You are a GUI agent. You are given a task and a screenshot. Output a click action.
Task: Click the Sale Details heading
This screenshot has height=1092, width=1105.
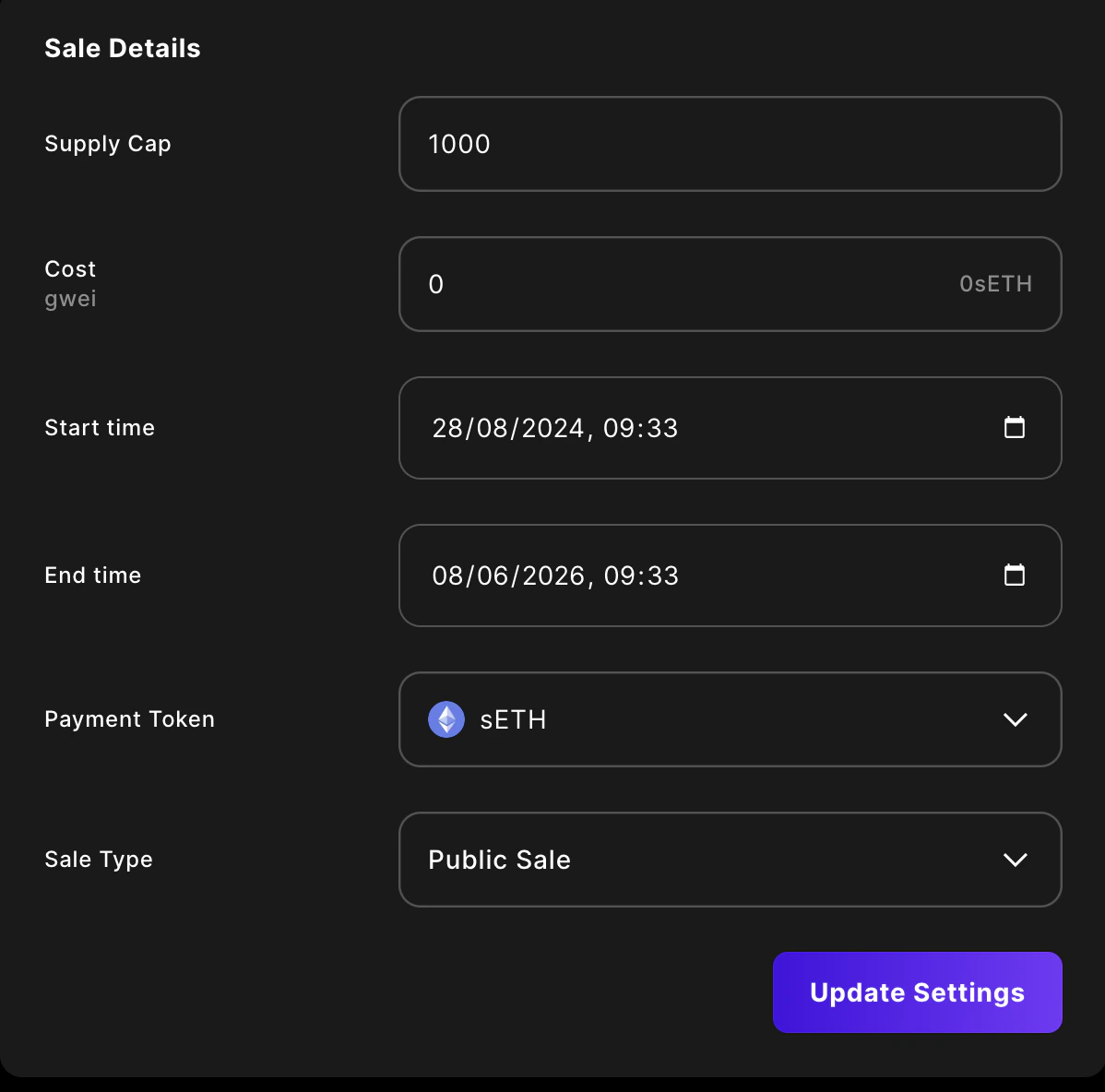(x=123, y=48)
